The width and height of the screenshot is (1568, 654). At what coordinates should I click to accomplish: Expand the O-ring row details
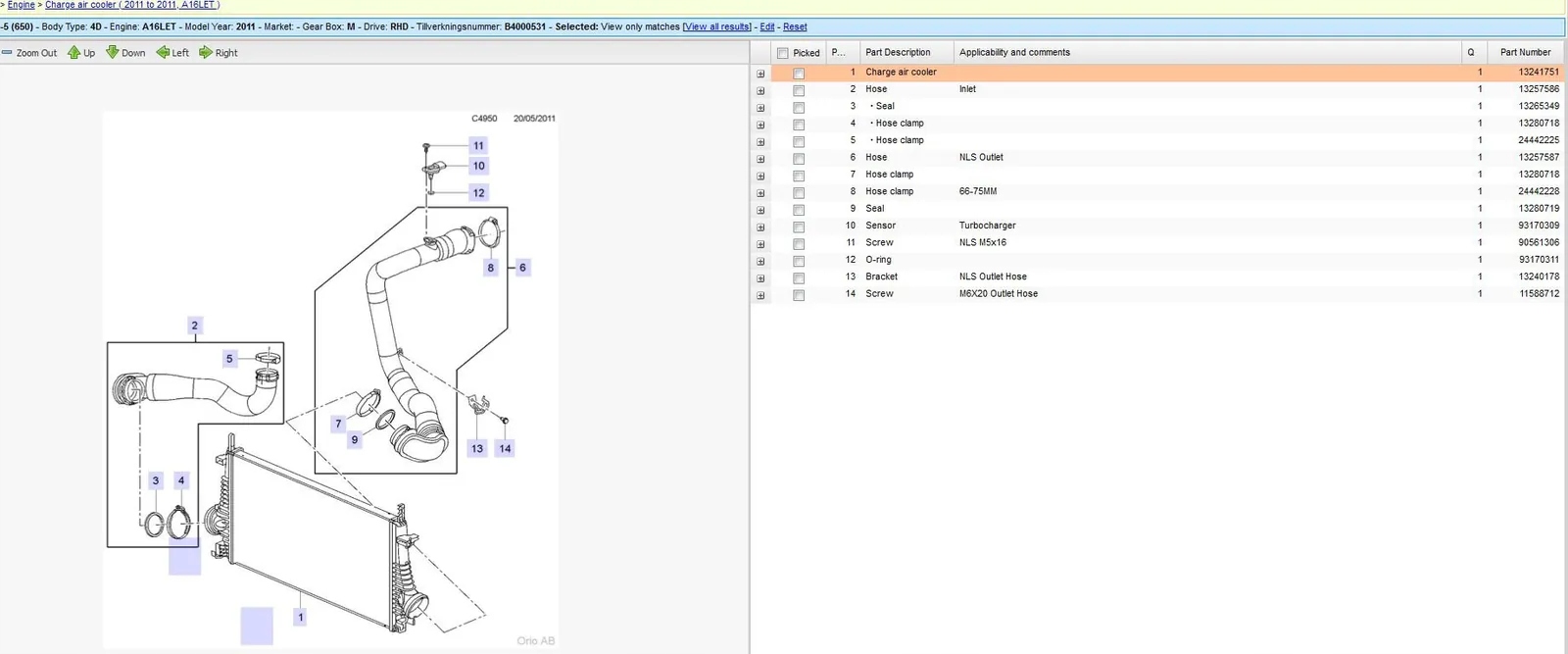760,261
